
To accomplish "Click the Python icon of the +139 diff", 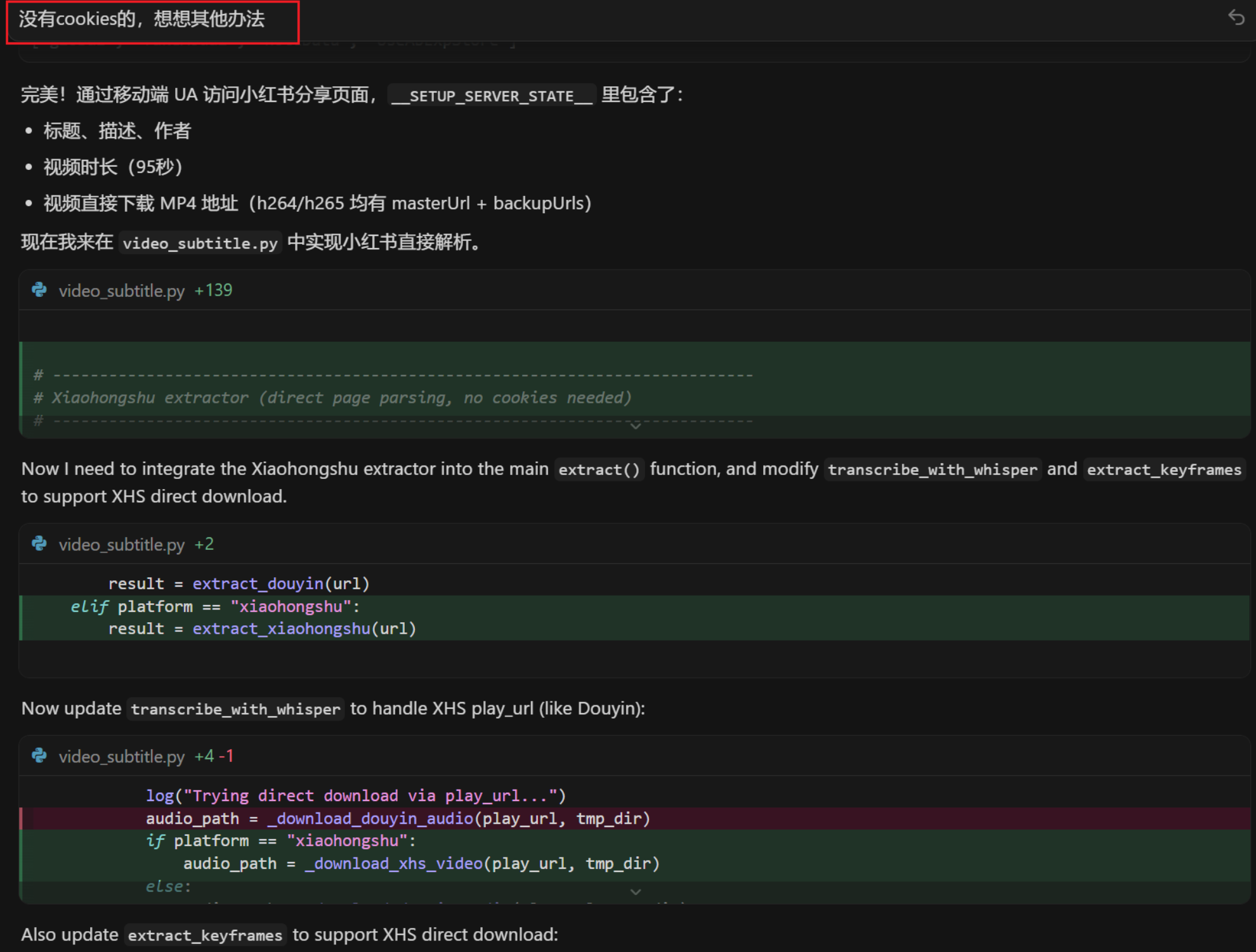I will coord(39,290).
